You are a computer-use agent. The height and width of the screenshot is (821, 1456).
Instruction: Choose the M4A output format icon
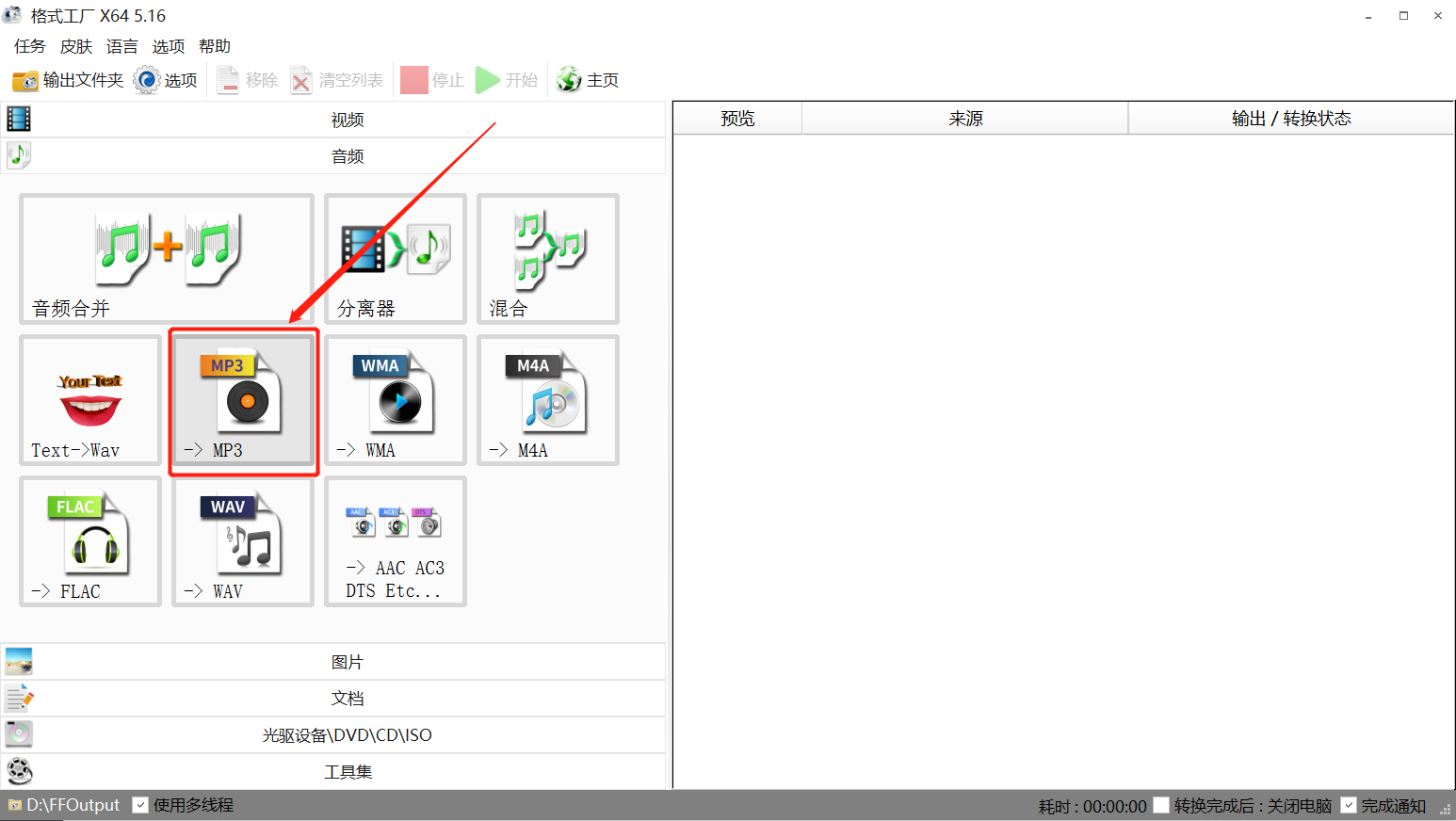click(548, 400)
